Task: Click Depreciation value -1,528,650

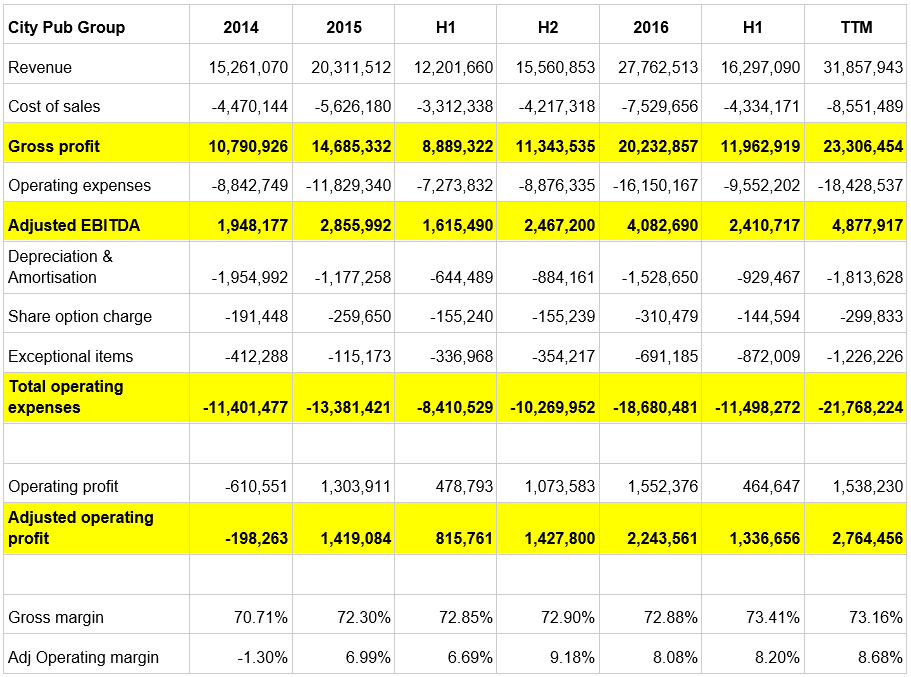Action: click(x=659, y=277)
